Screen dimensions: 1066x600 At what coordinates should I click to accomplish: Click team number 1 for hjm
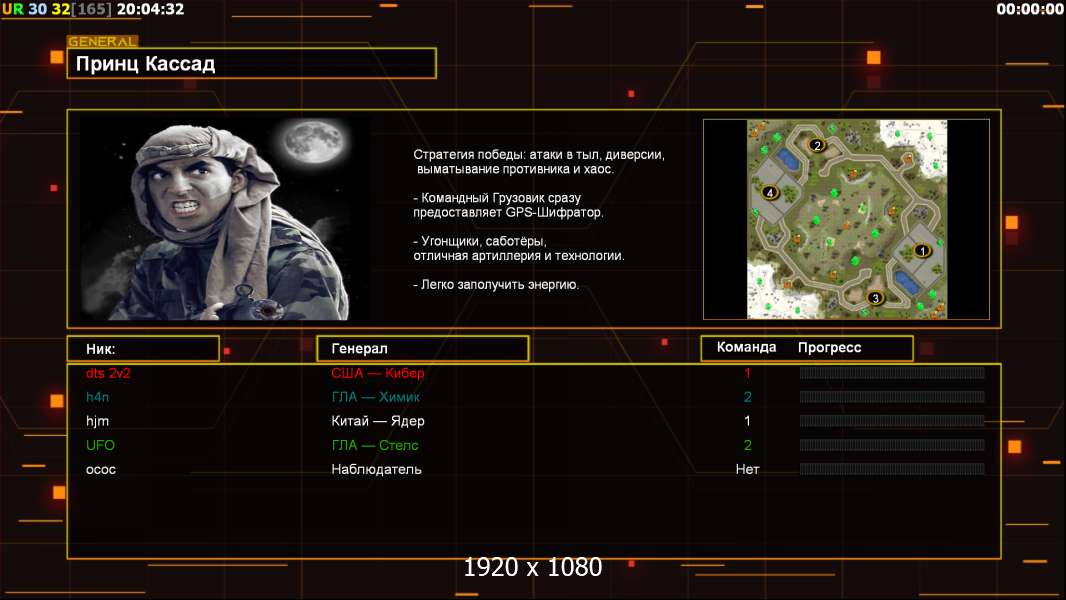pos(747,421)
